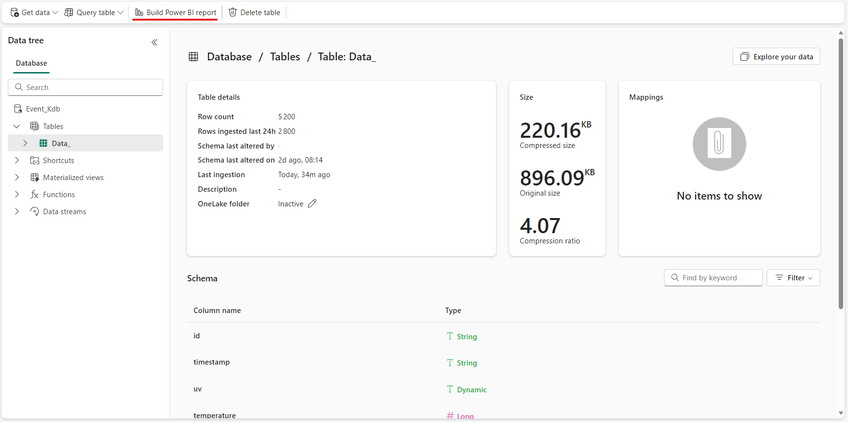Select Functions in the data tree
This screenshot has height=422, width=848.
tap(59, 194)
